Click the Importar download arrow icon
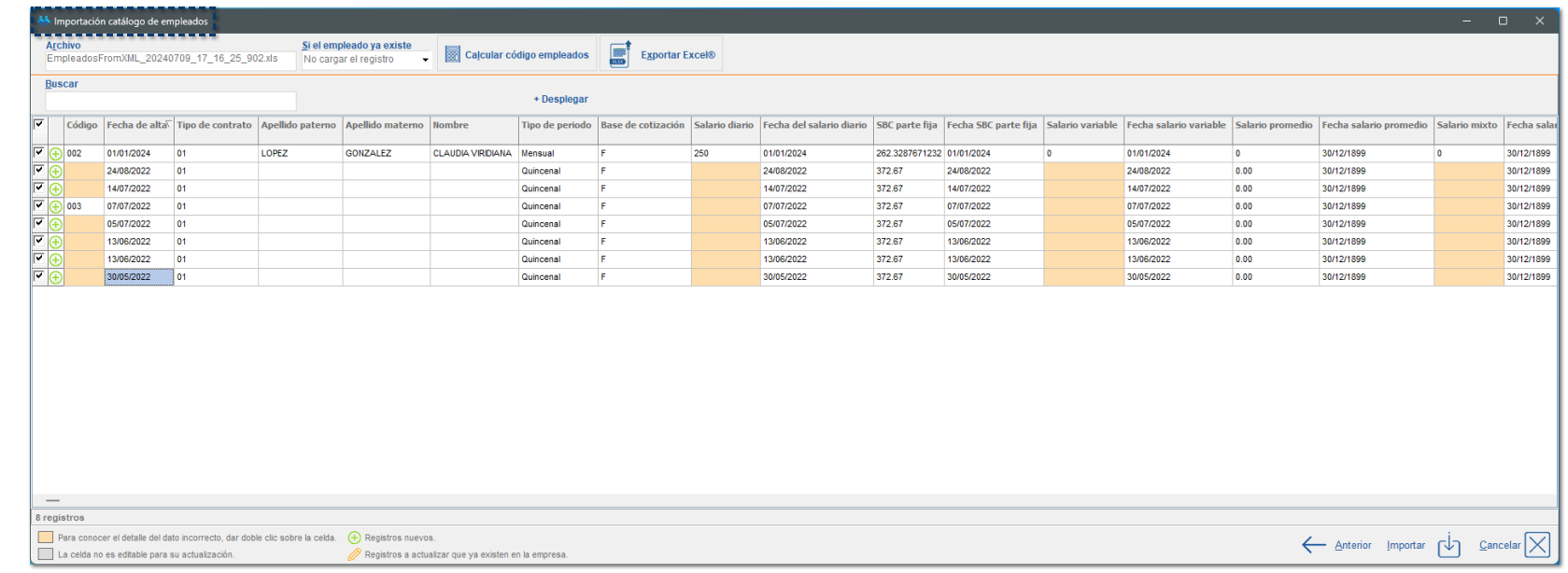The width and height of the screenshot is (1568, 573). (x=1448, y=545)
